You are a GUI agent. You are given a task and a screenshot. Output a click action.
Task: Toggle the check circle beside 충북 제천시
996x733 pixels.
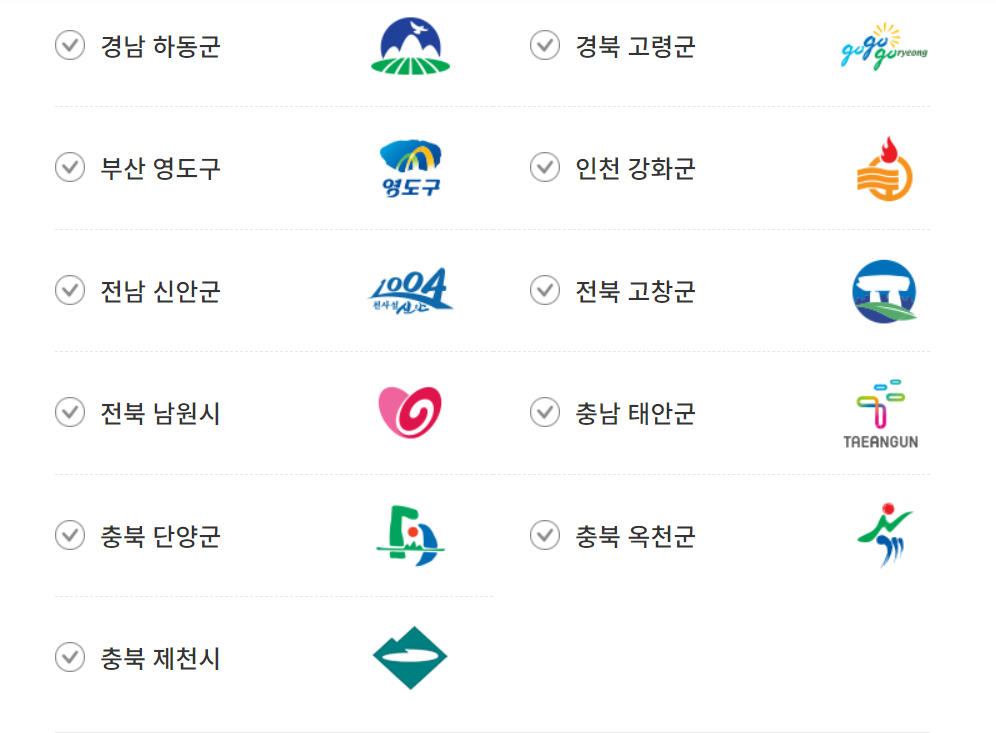coord(69,657)
